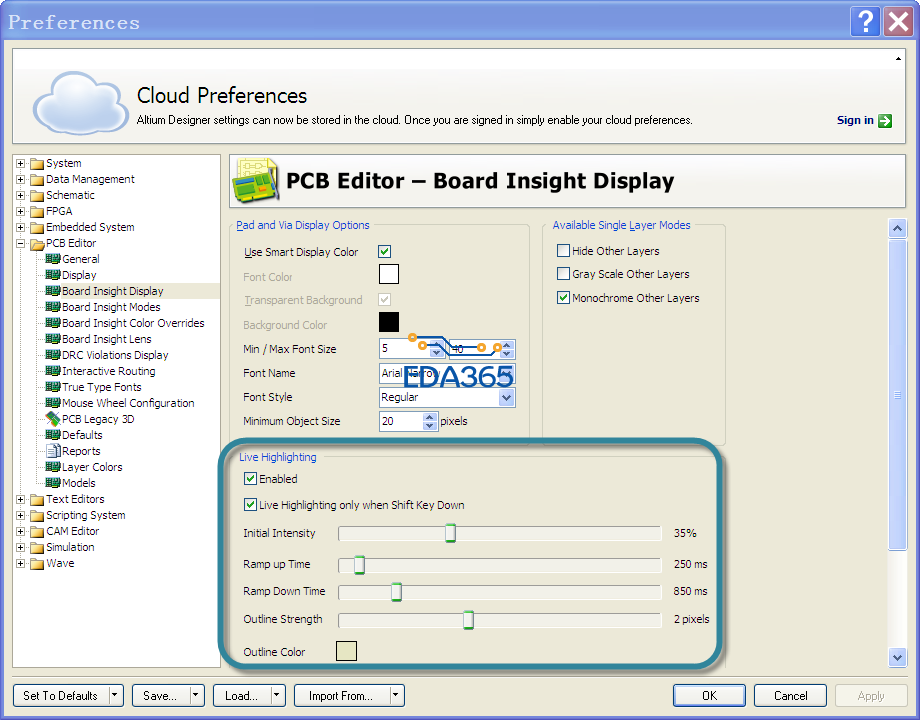Increase the Minimum Object Size spinner
The image size is (920, 720).
(430, 417)
